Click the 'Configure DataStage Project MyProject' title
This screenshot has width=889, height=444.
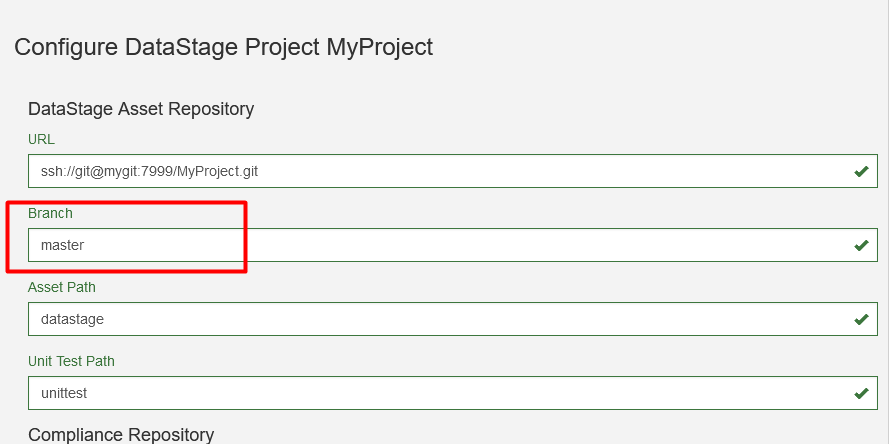(x=223, y=46)
